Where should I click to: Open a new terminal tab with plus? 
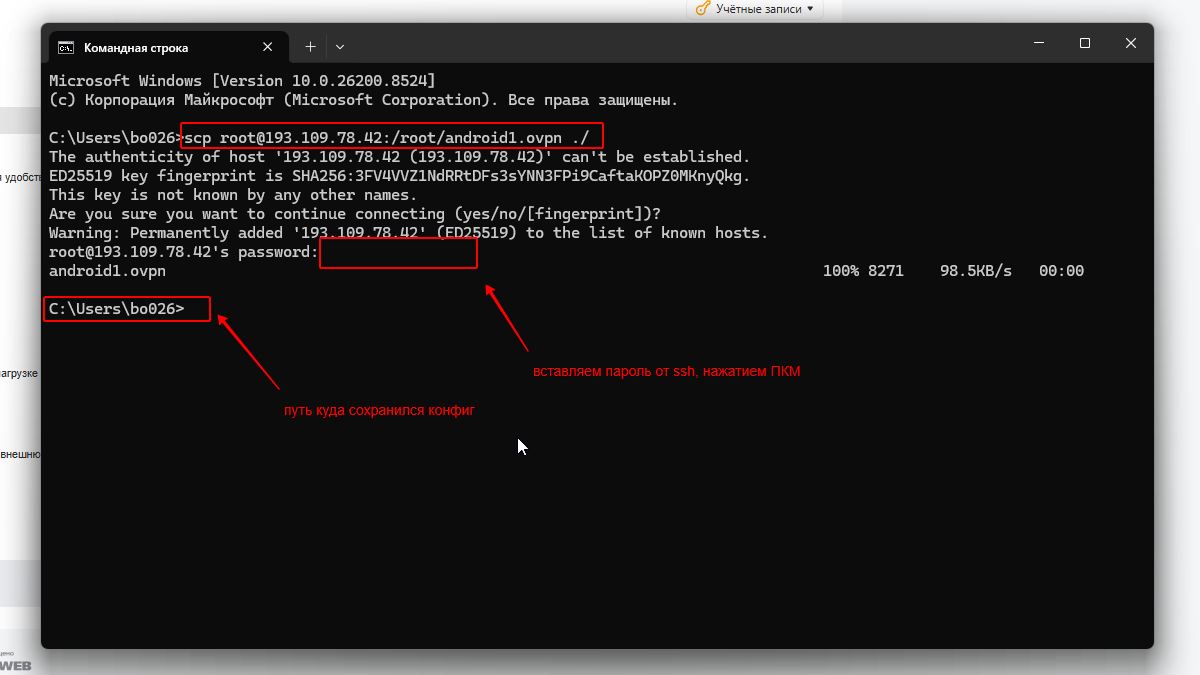[x=310, y=47]
